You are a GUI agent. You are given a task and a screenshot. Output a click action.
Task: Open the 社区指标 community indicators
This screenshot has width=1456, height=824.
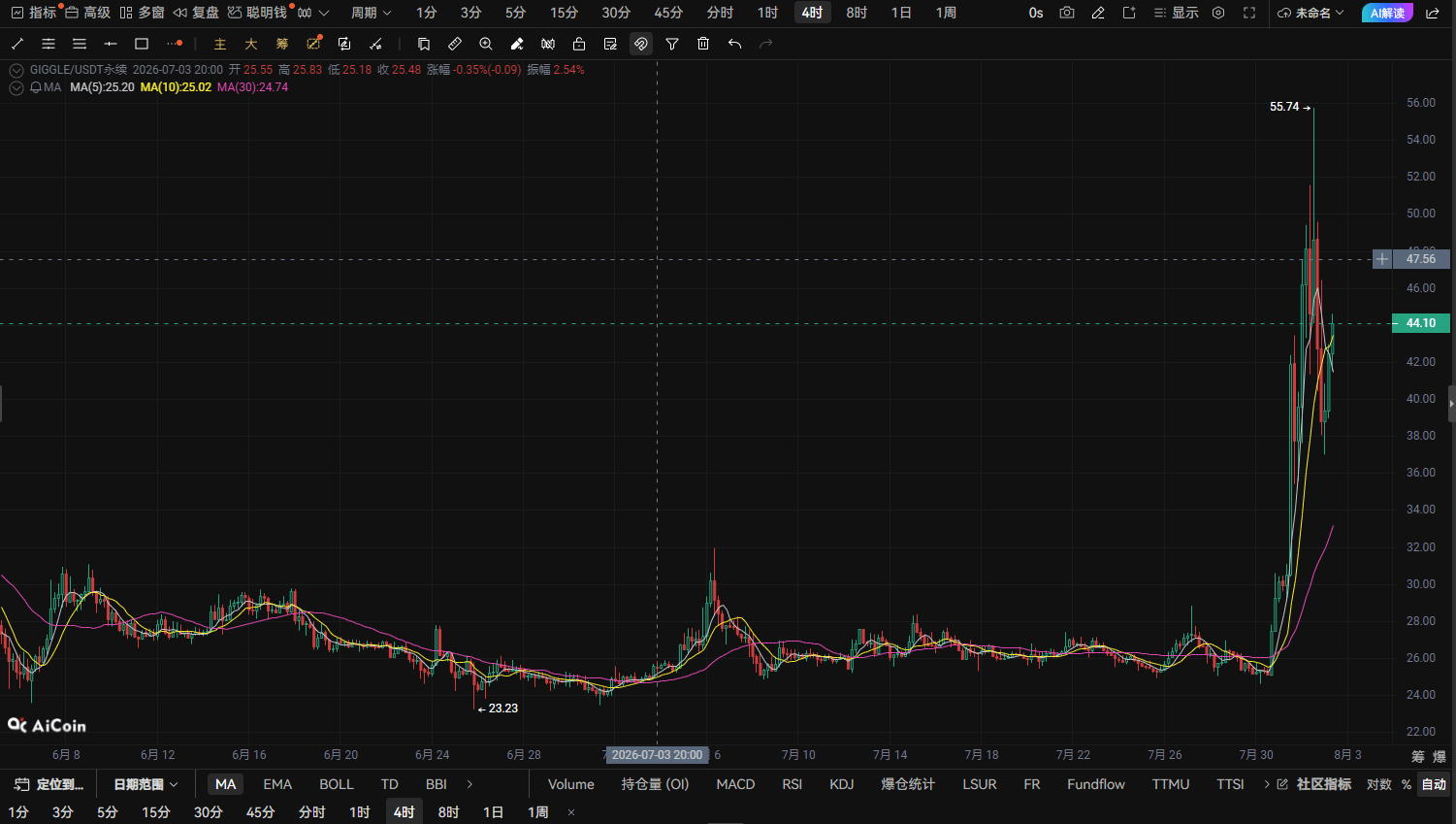[1314, 784]
